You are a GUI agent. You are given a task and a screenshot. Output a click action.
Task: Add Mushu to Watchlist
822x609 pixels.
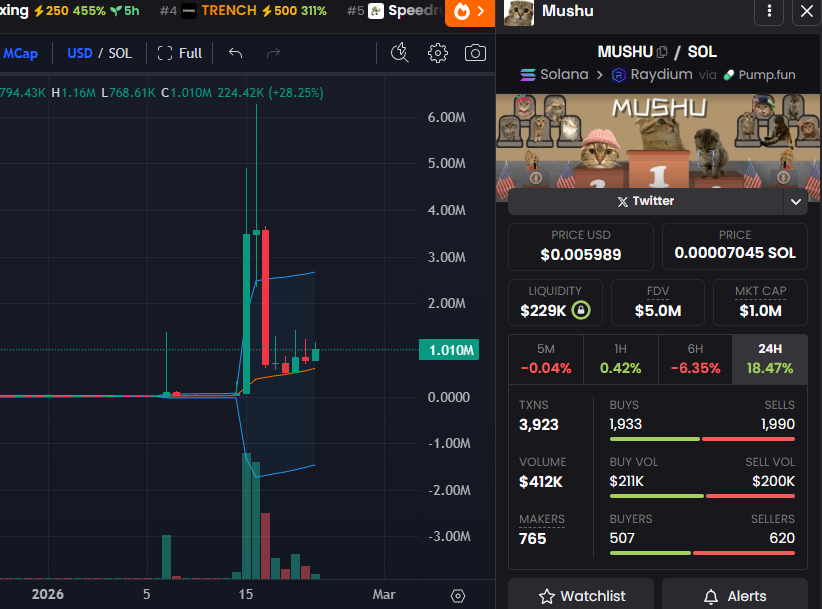(x=581, y=595)
